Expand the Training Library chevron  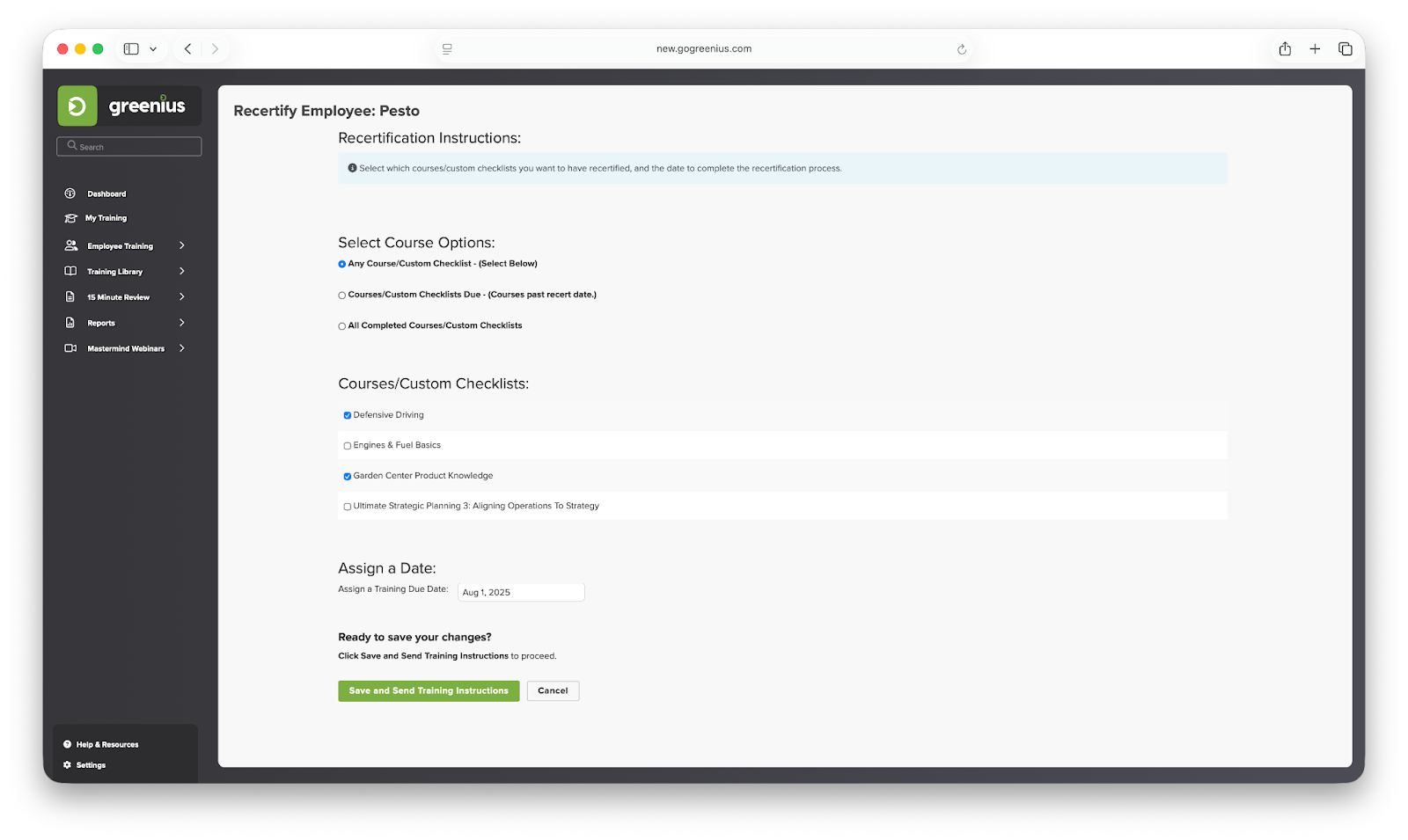[182, 271]
